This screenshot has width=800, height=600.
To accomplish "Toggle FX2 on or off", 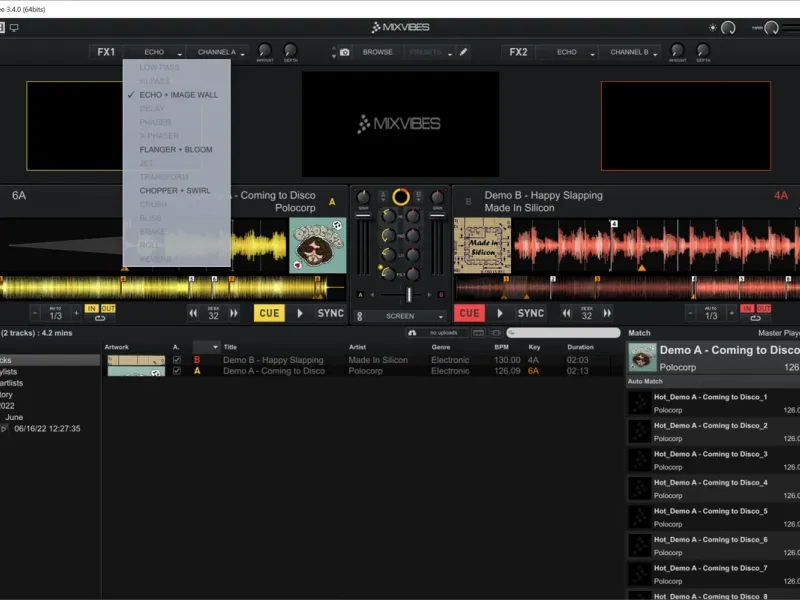I will click(x=518, y=52).
